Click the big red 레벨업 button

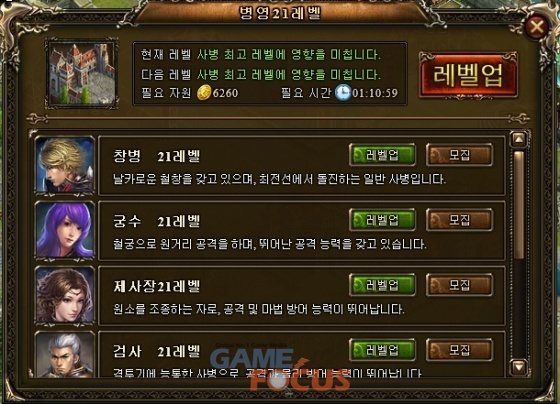[x=468, y=75]
